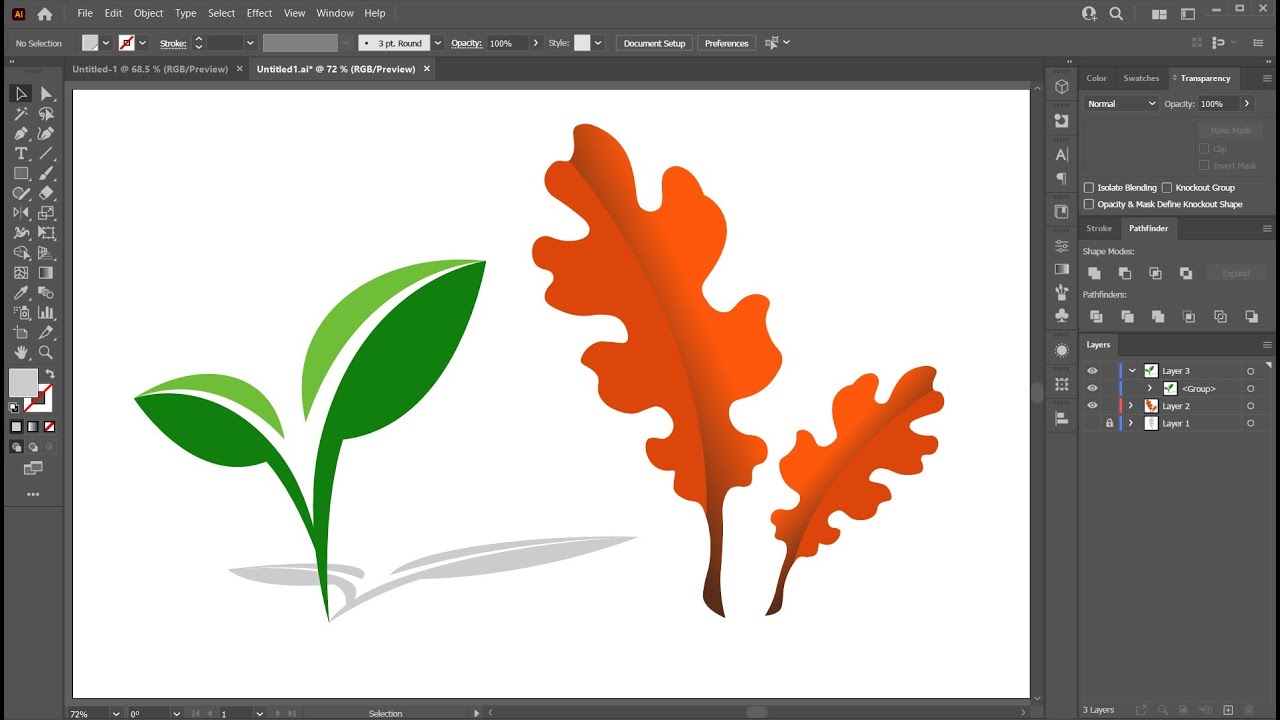1280x720 pixels.
Task: Expand Layer 1 contents
Action: [1132, 423]
